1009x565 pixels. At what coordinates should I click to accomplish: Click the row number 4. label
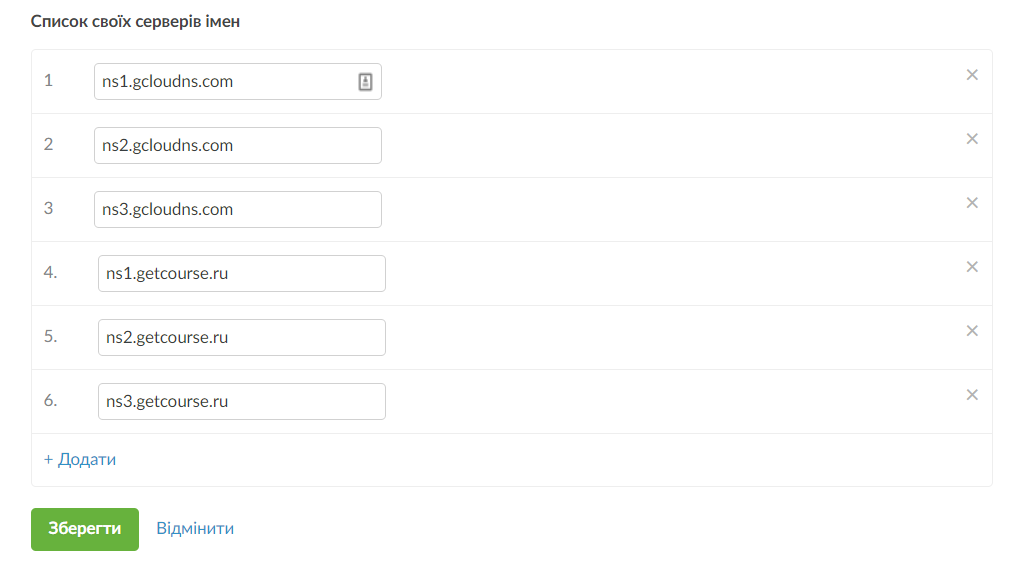click(51, 272)
